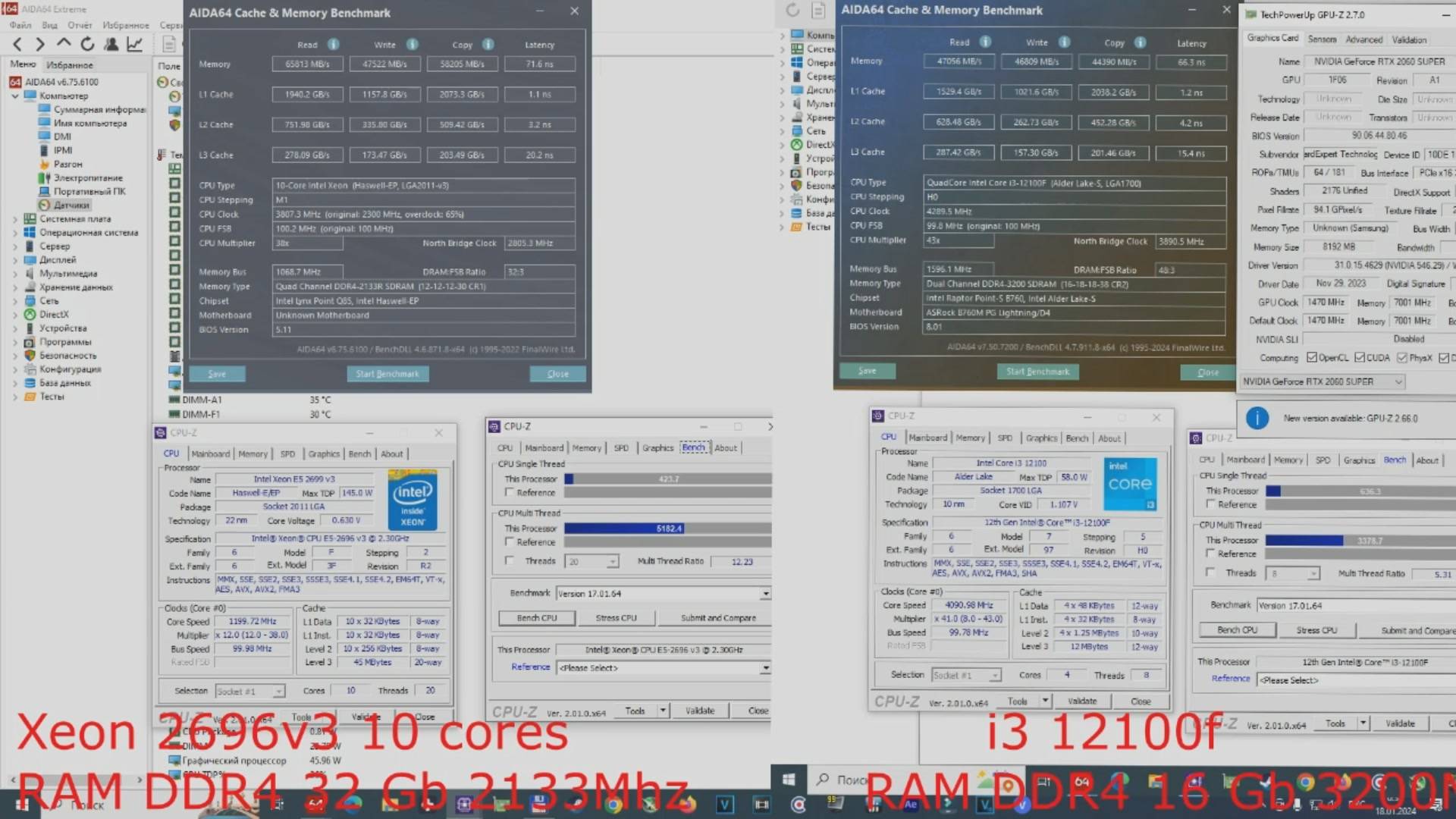Screen dimensions: 1456x819
Task: Tick the Threads checkbox in Xeon CPU-Z bench
Action: [510, 561]
